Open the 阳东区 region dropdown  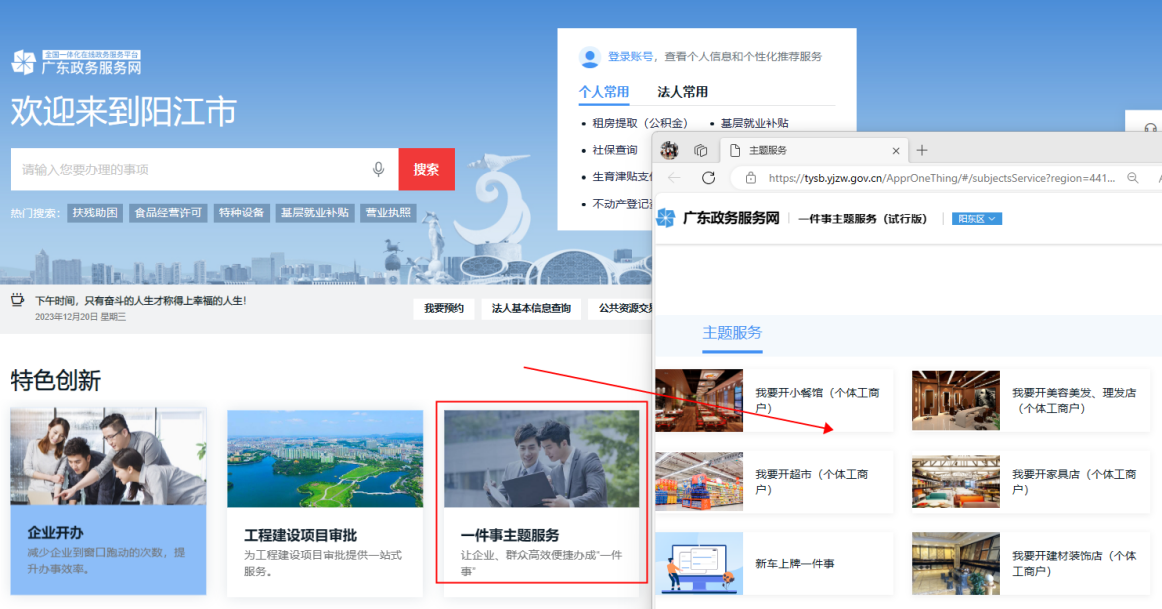(x=976, y=217)
